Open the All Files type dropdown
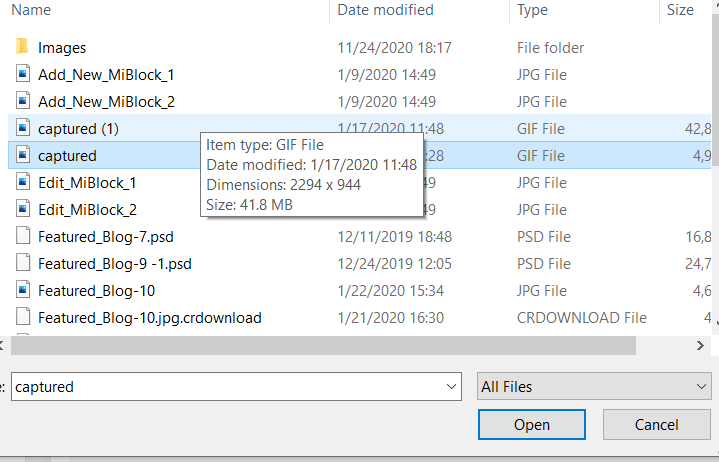 pyautogui.click(x=594, y=387)
